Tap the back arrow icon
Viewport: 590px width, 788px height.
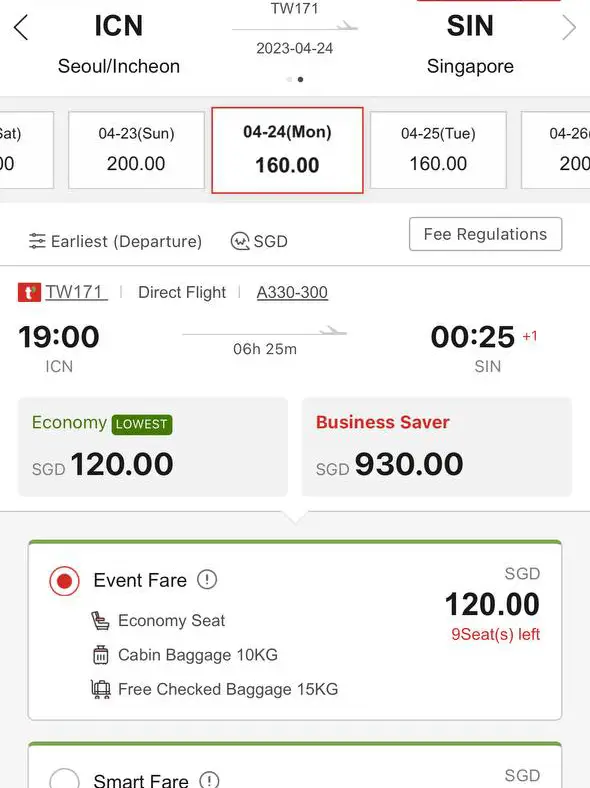point(21,27)
